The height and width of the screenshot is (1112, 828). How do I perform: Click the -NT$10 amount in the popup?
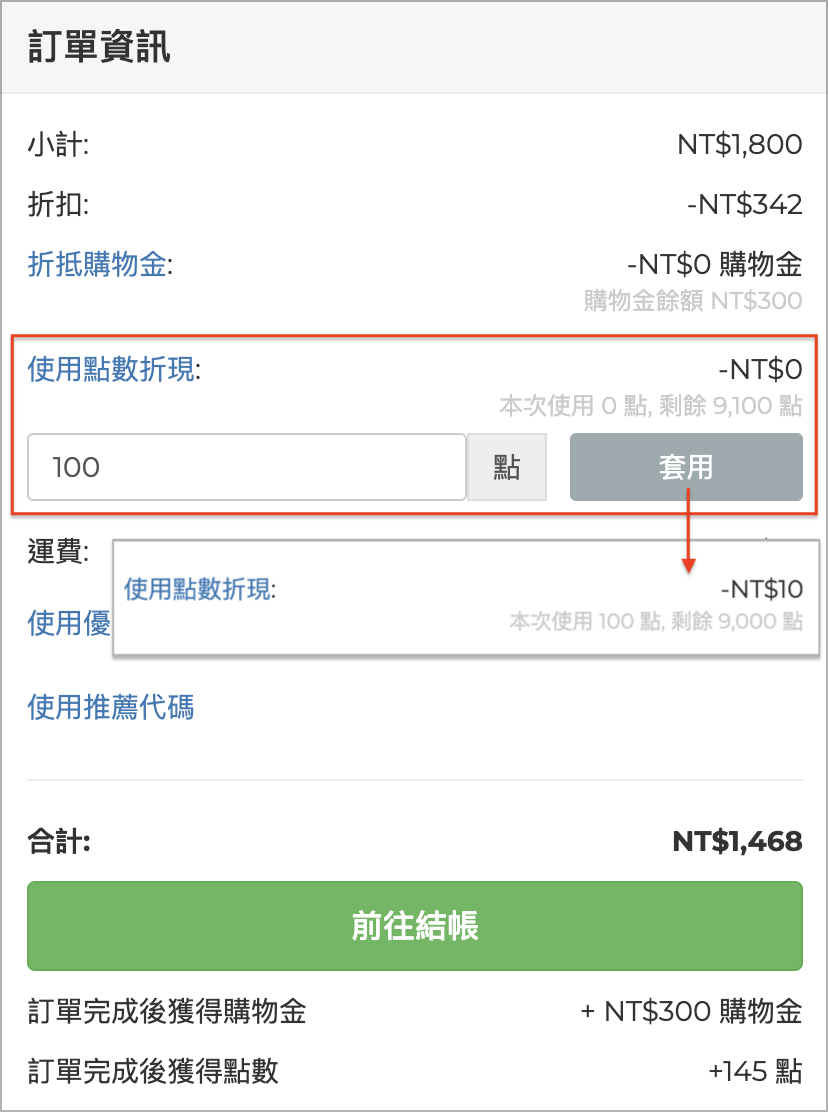761,590
